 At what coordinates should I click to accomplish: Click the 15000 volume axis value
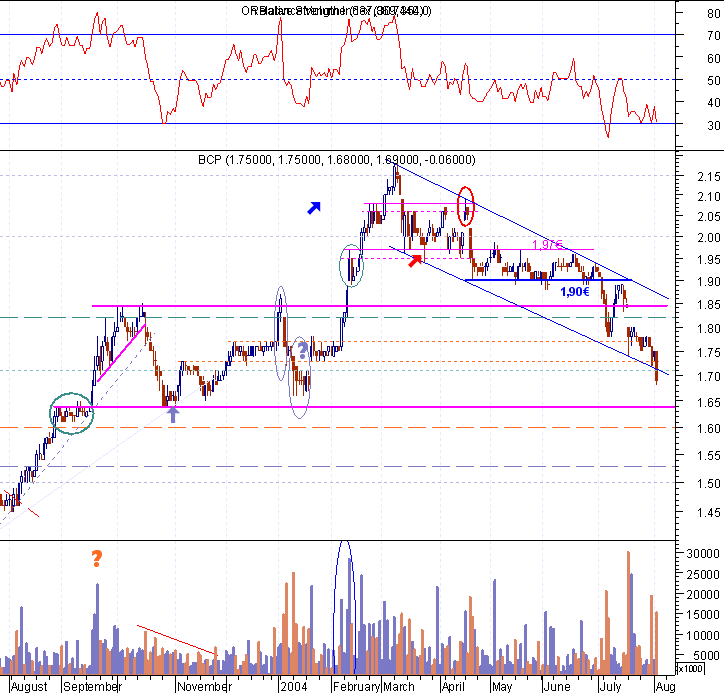(703, 615)
